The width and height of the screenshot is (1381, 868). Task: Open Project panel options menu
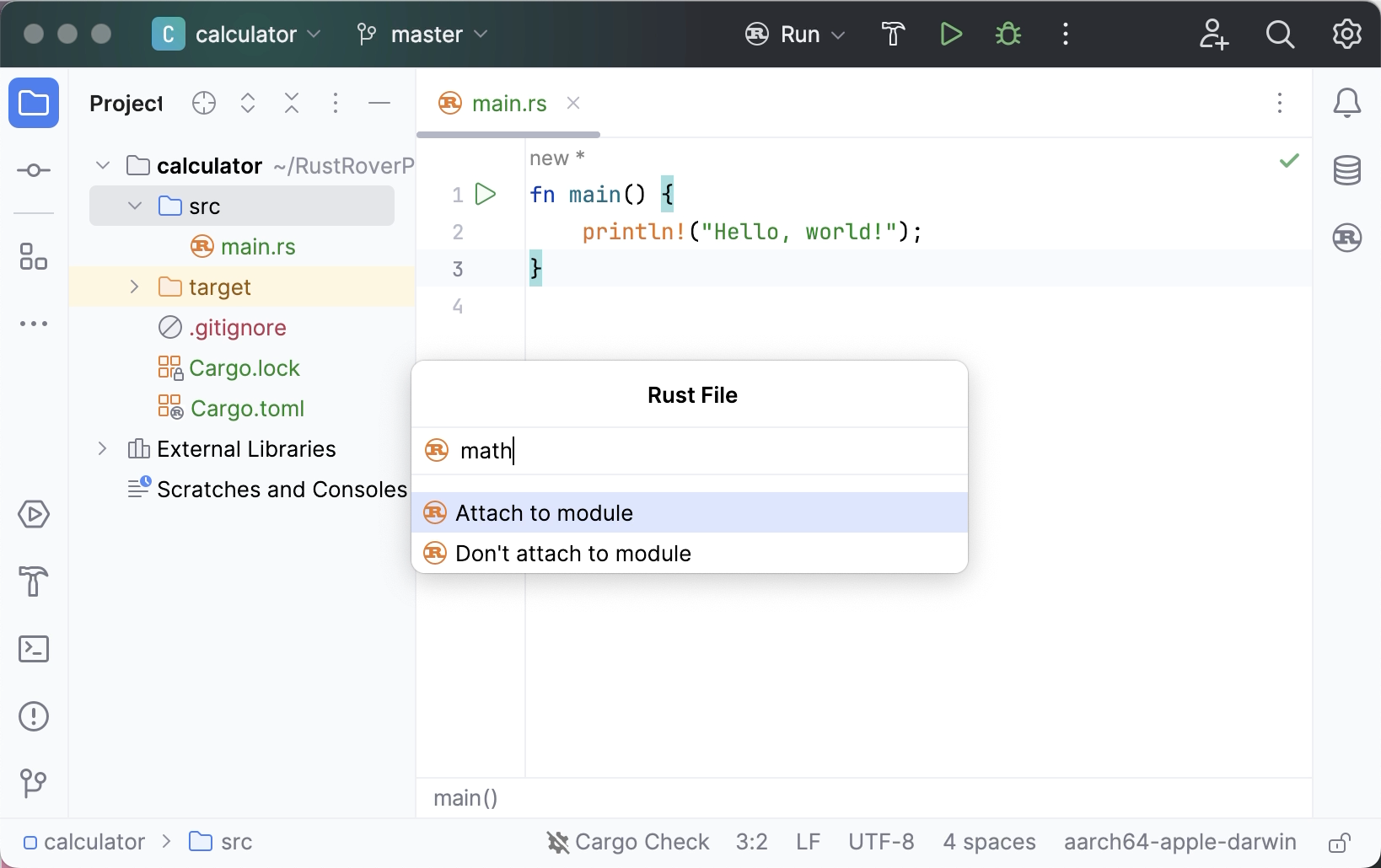(x=336, y=103)
